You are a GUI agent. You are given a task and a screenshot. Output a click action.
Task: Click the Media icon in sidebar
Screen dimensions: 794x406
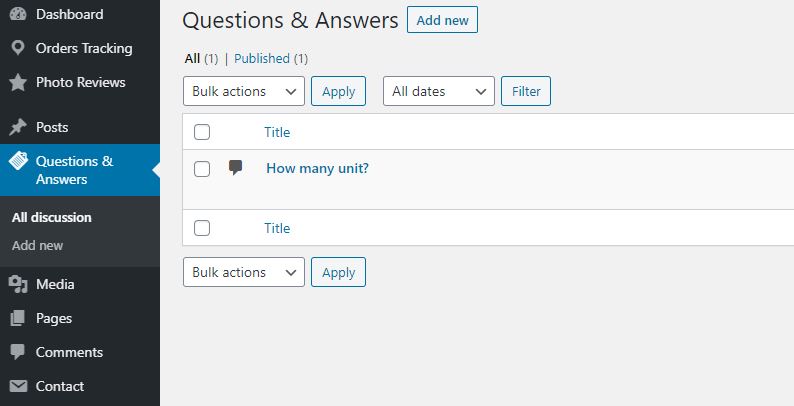(17, 284)
